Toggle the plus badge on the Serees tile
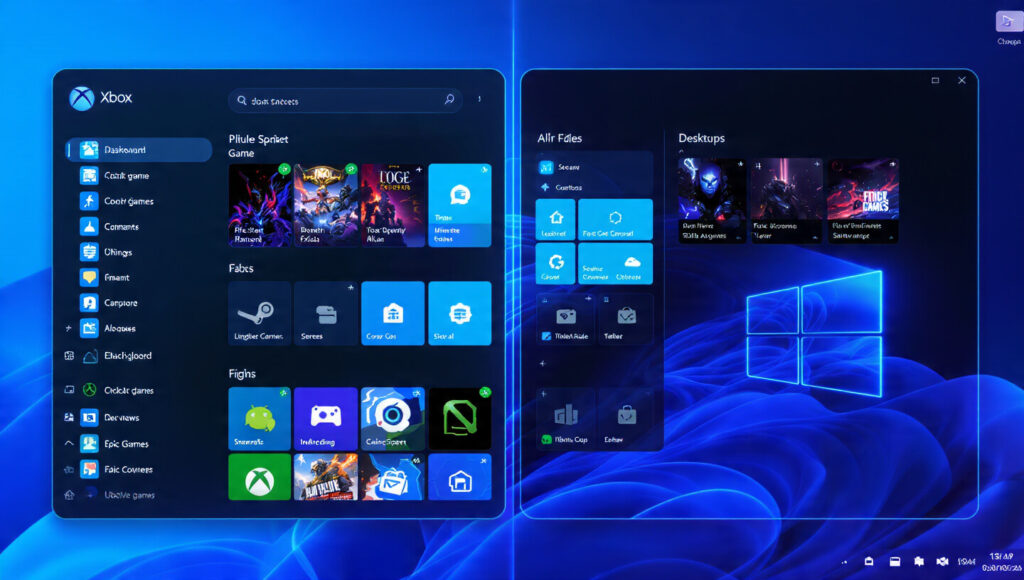Screen dimensions: 1024x580 [351, 289]
